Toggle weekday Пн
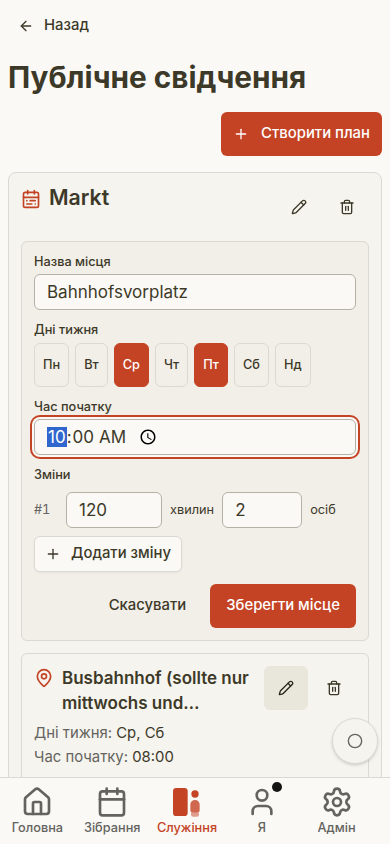The image size is (390, 844). click(52, 365)
